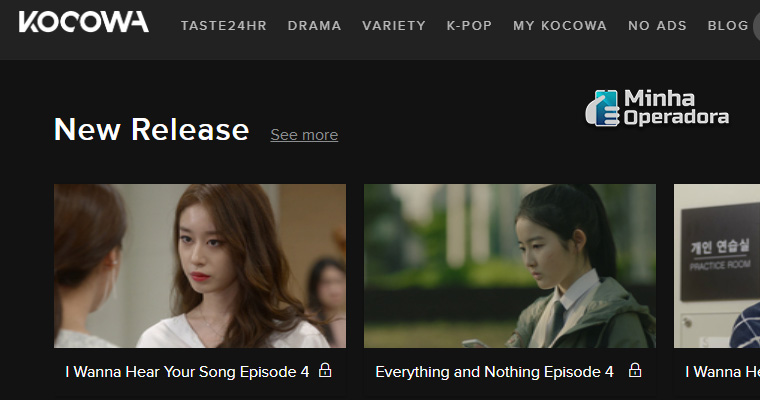The width and height of the screenshot is (760, 400).
Task: Select the NO ADS option
Action: tap(657, 26)
